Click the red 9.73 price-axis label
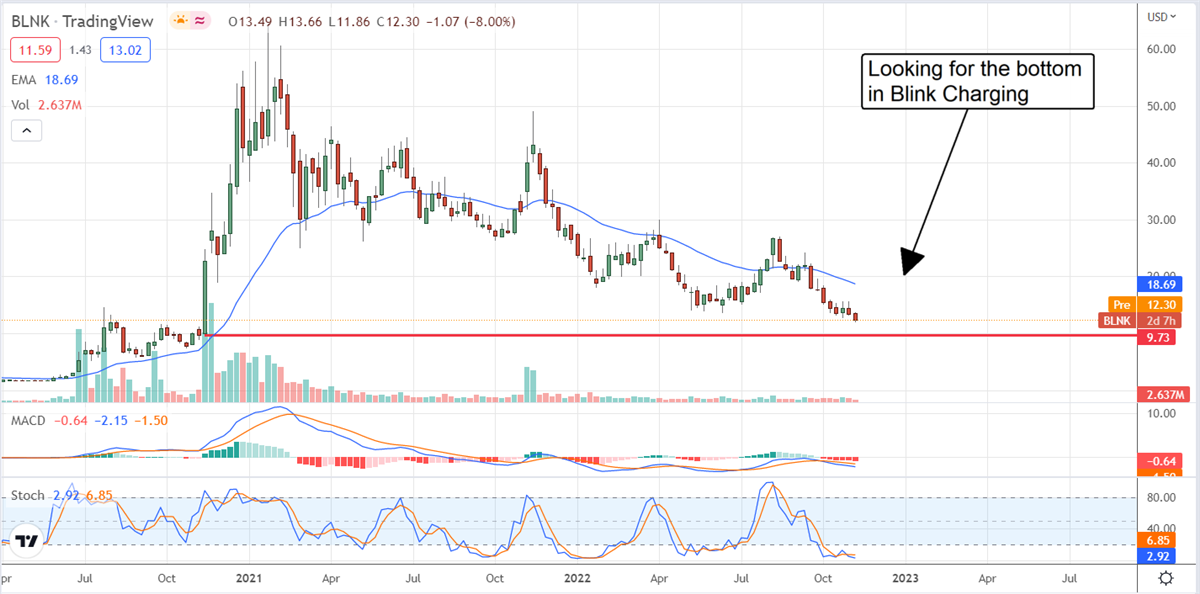Image resolution: width=1200 pixels, height=594 pixels. click(1156, 338)
